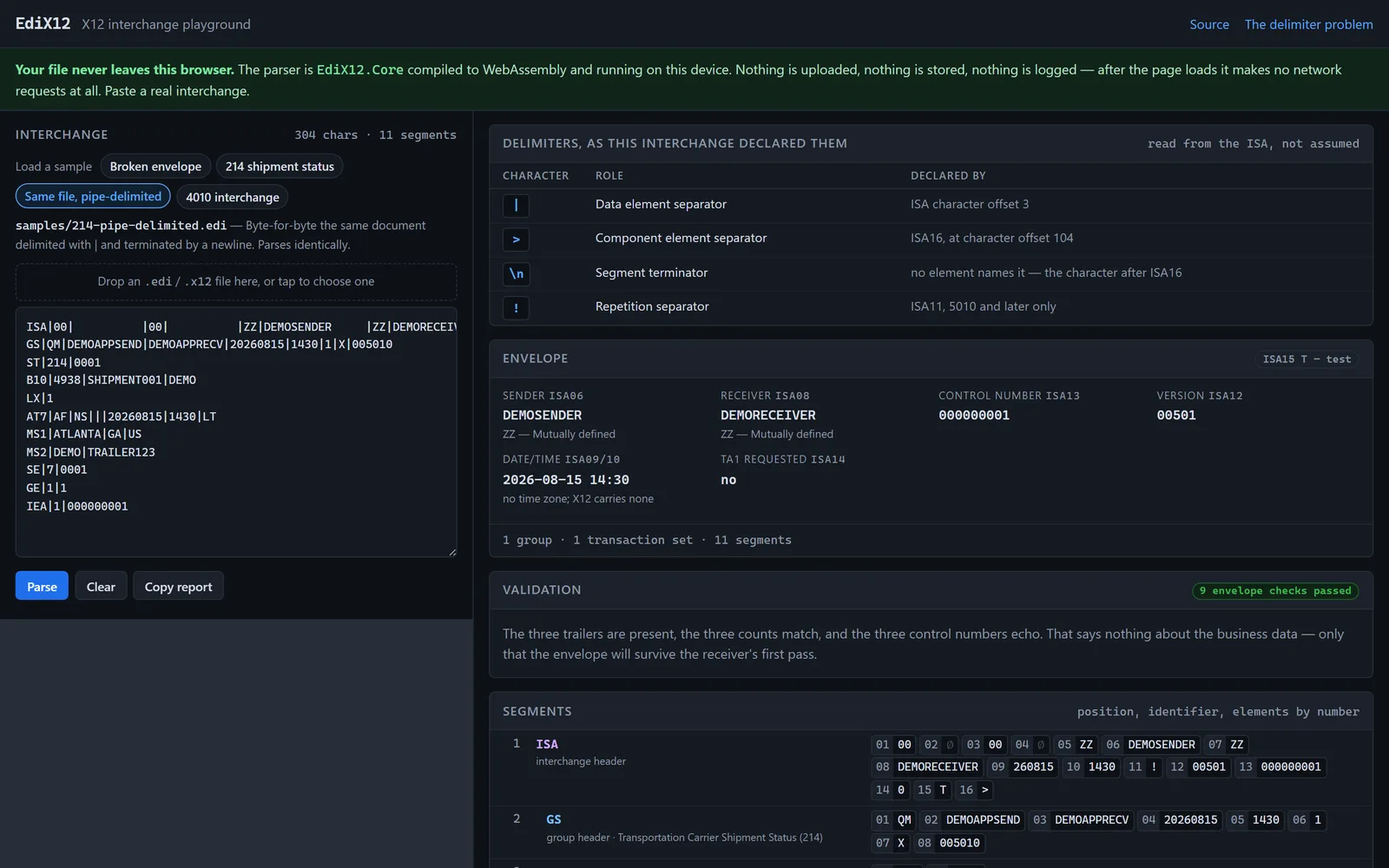Click inside the interchange text area

tap(236, 431)
